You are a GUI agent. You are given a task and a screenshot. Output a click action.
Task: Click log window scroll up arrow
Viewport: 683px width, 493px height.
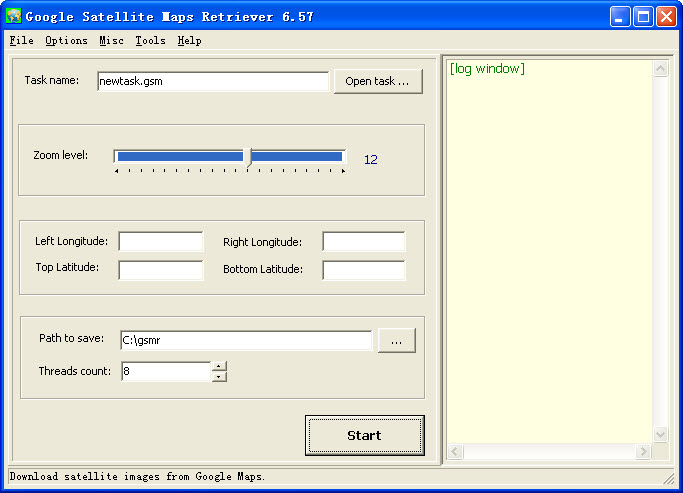pyautogui.click(x=660, y=69)
